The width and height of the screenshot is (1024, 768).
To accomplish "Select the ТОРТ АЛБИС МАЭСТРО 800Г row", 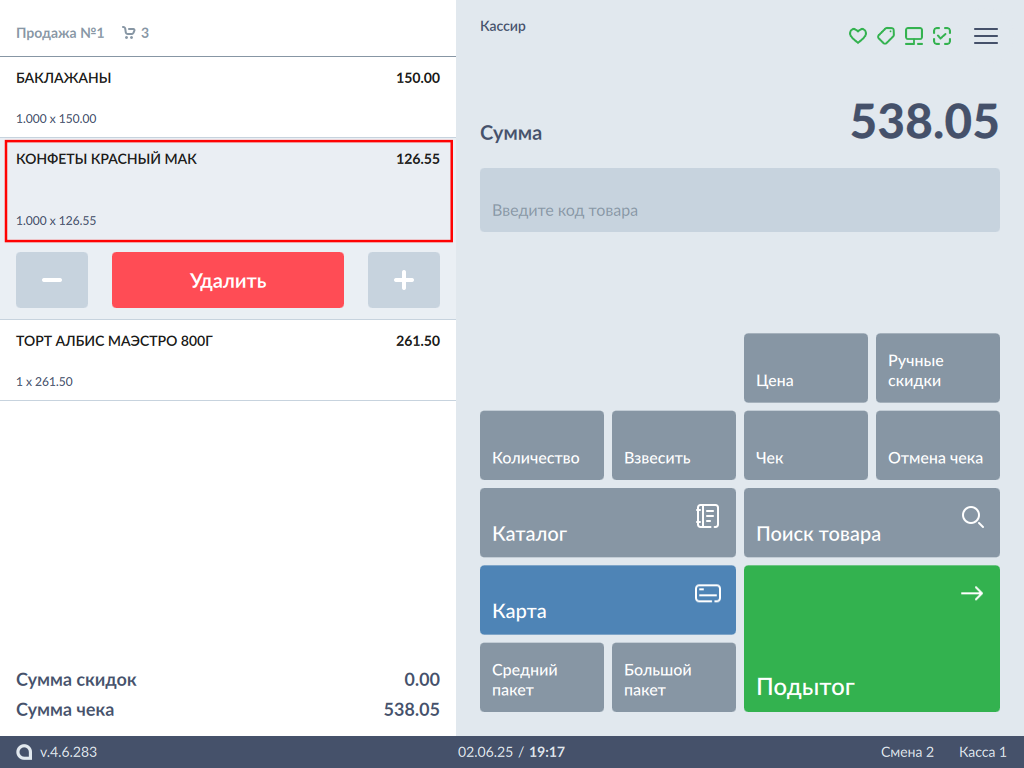I will pos(228,360).
